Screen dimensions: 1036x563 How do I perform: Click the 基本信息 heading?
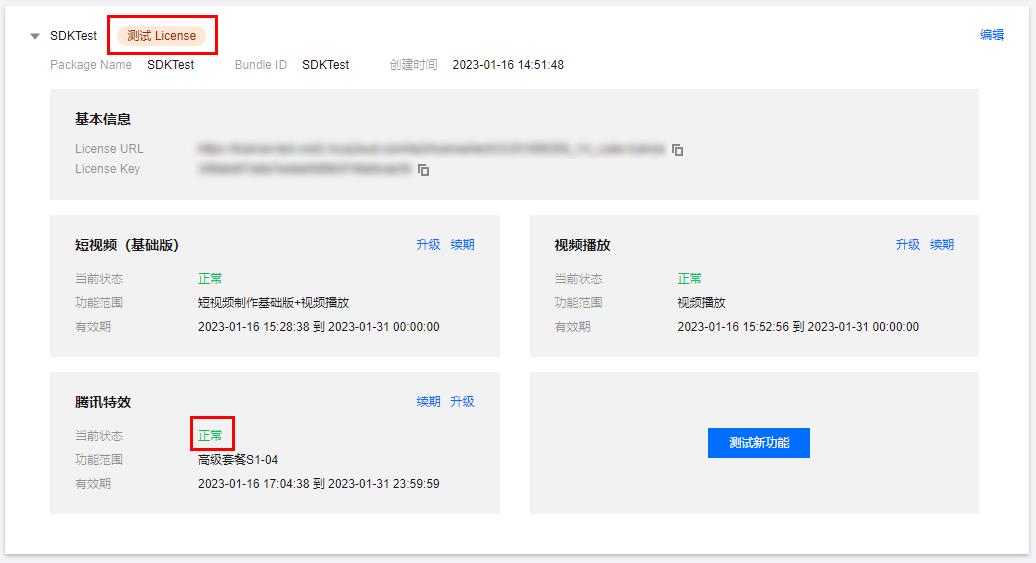tap(103, 119)
